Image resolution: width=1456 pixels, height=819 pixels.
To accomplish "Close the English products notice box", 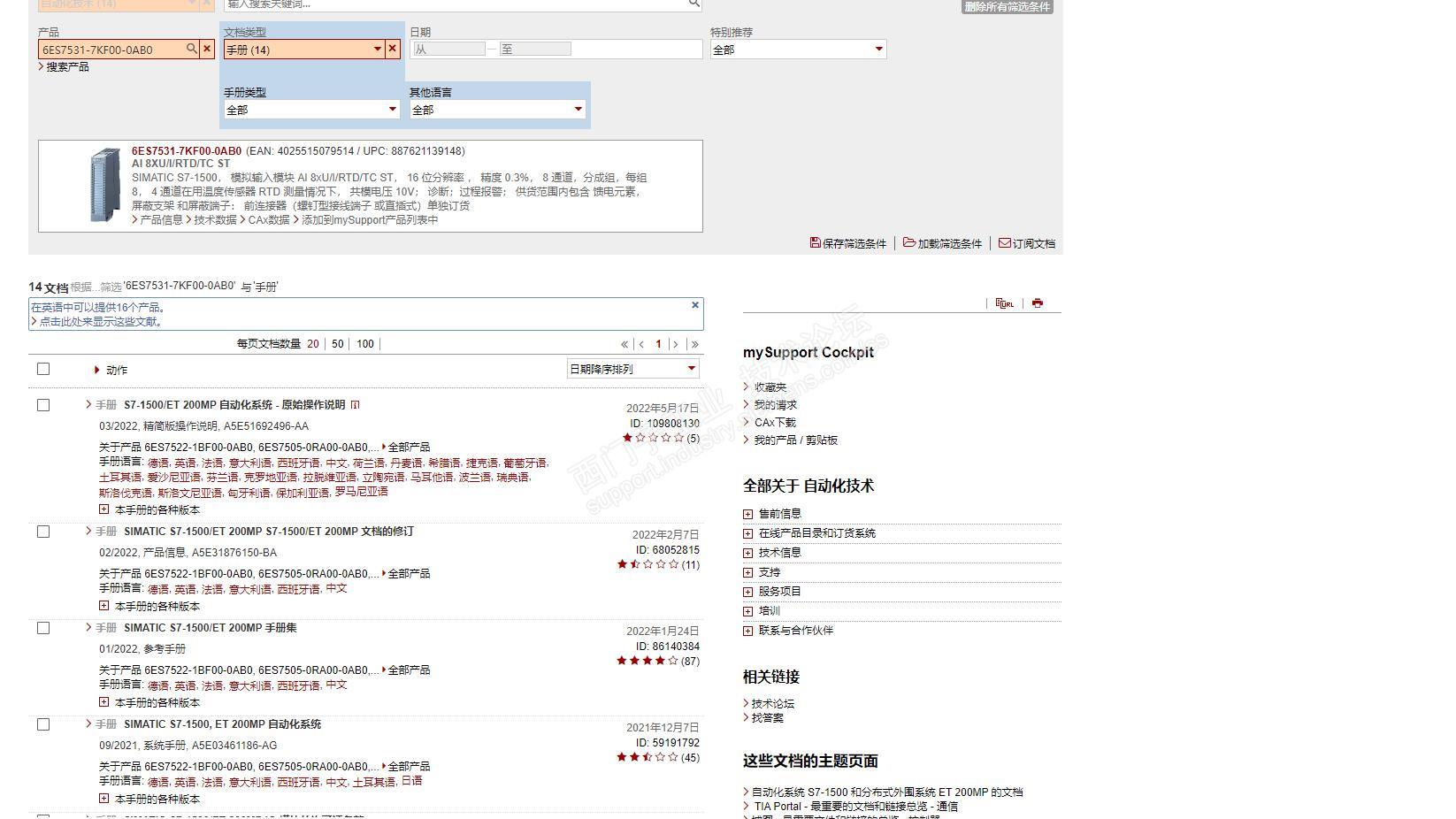I will point(695,305).
